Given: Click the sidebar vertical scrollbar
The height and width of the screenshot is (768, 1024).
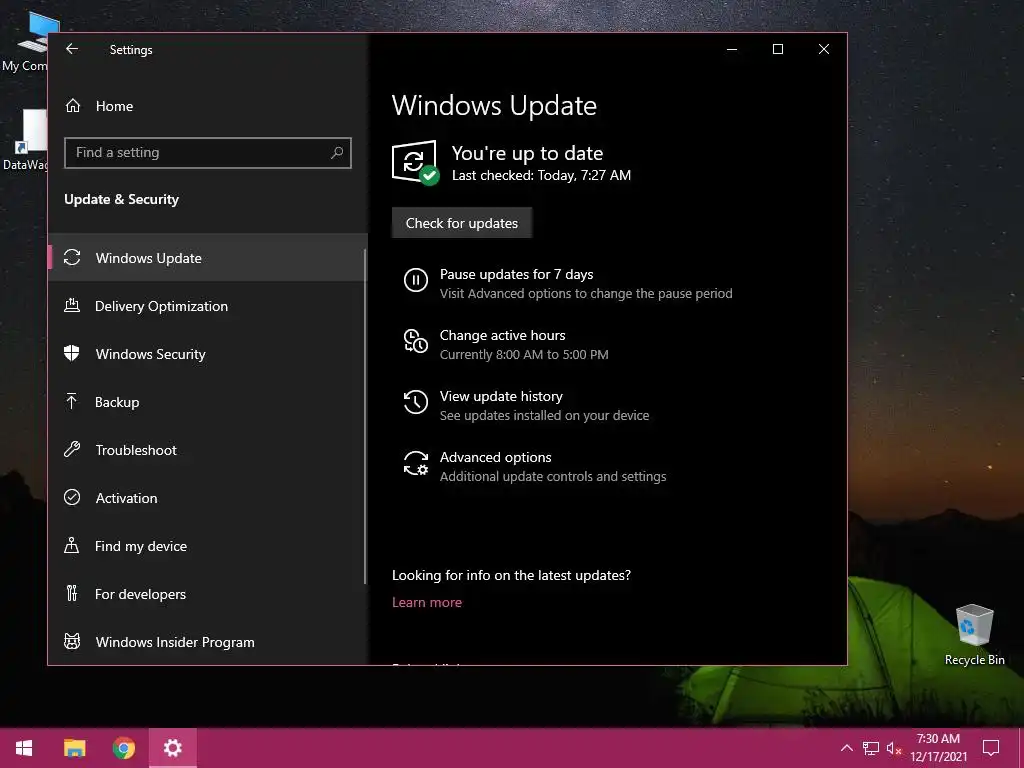Looking at the screenshot, I should coord(365,416).
